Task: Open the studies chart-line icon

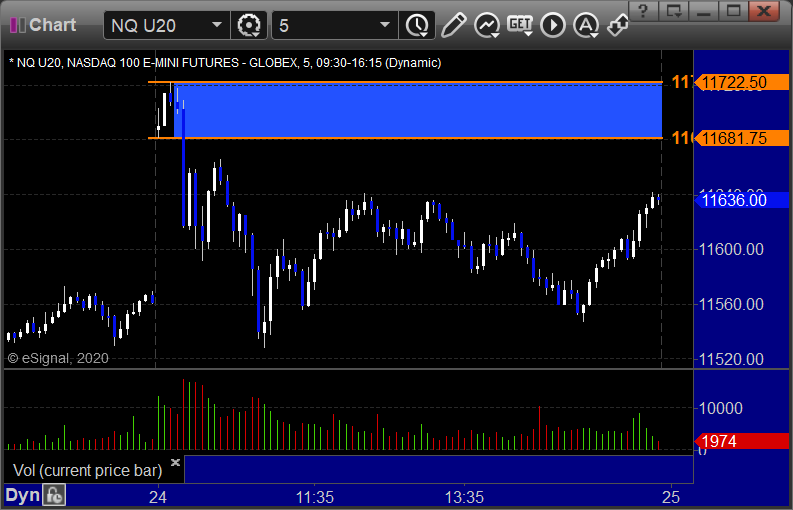Action: pos(487,25)
